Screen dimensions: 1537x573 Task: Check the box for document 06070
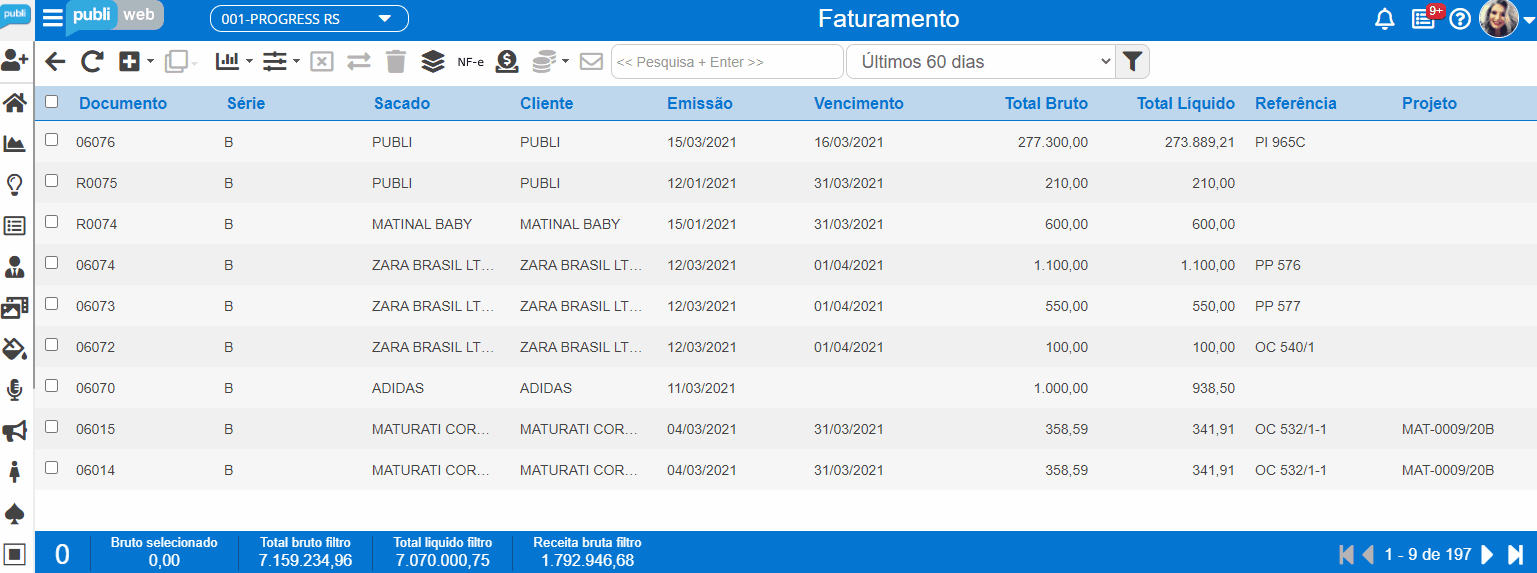click(52, 386)
